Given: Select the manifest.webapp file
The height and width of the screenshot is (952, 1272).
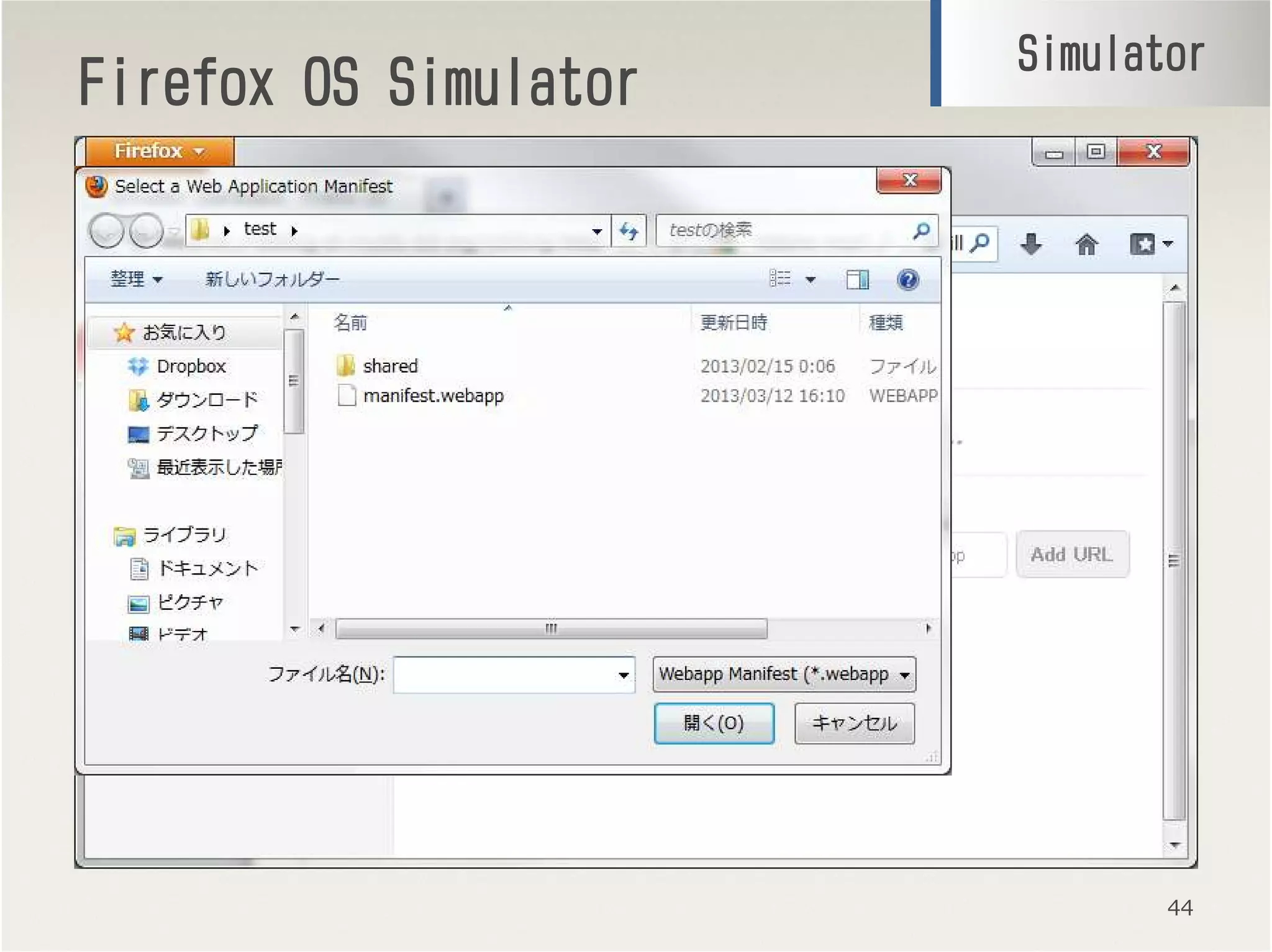Looking at the screenshot, I should click(x=433, y=396).
